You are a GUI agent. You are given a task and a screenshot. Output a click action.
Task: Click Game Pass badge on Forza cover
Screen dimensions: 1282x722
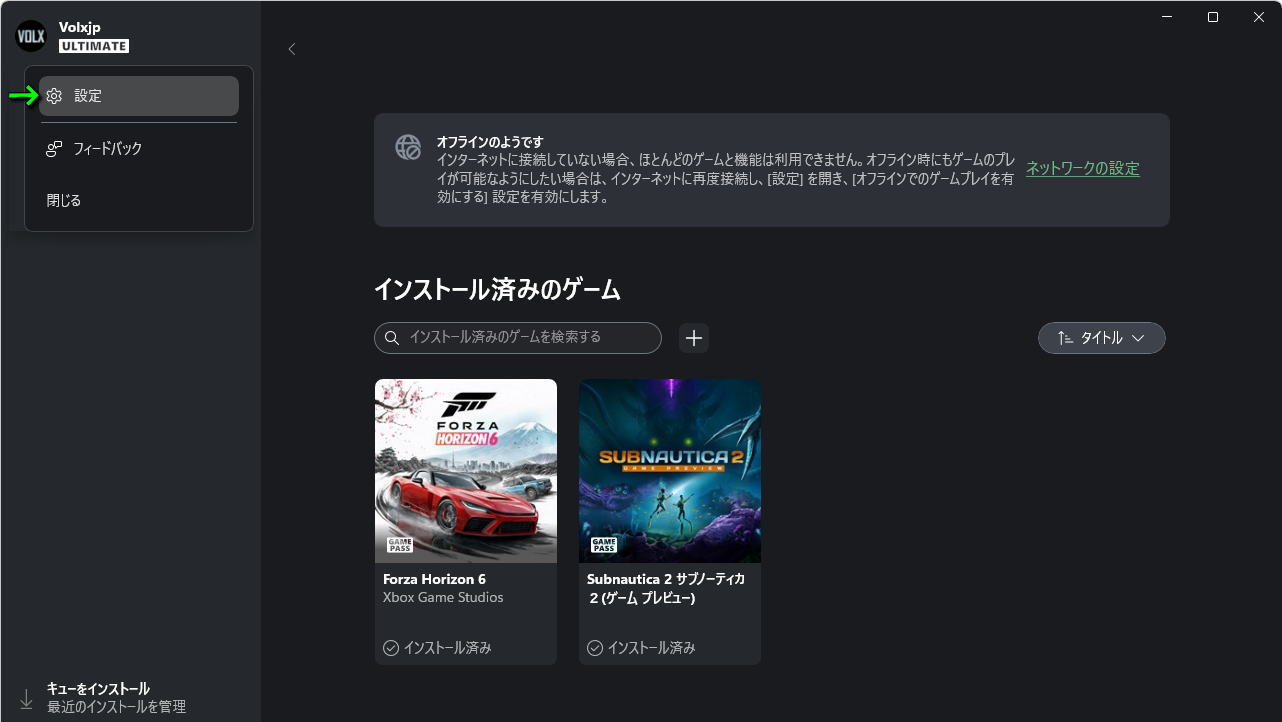tap(400, 545)
